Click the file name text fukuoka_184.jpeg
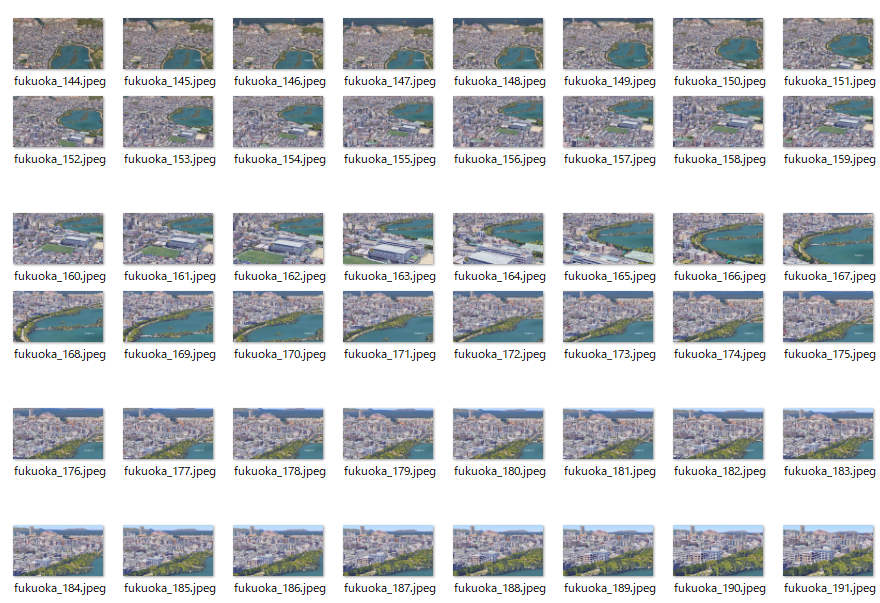Viewport: 880px width, 603px height. pos(59,588)
